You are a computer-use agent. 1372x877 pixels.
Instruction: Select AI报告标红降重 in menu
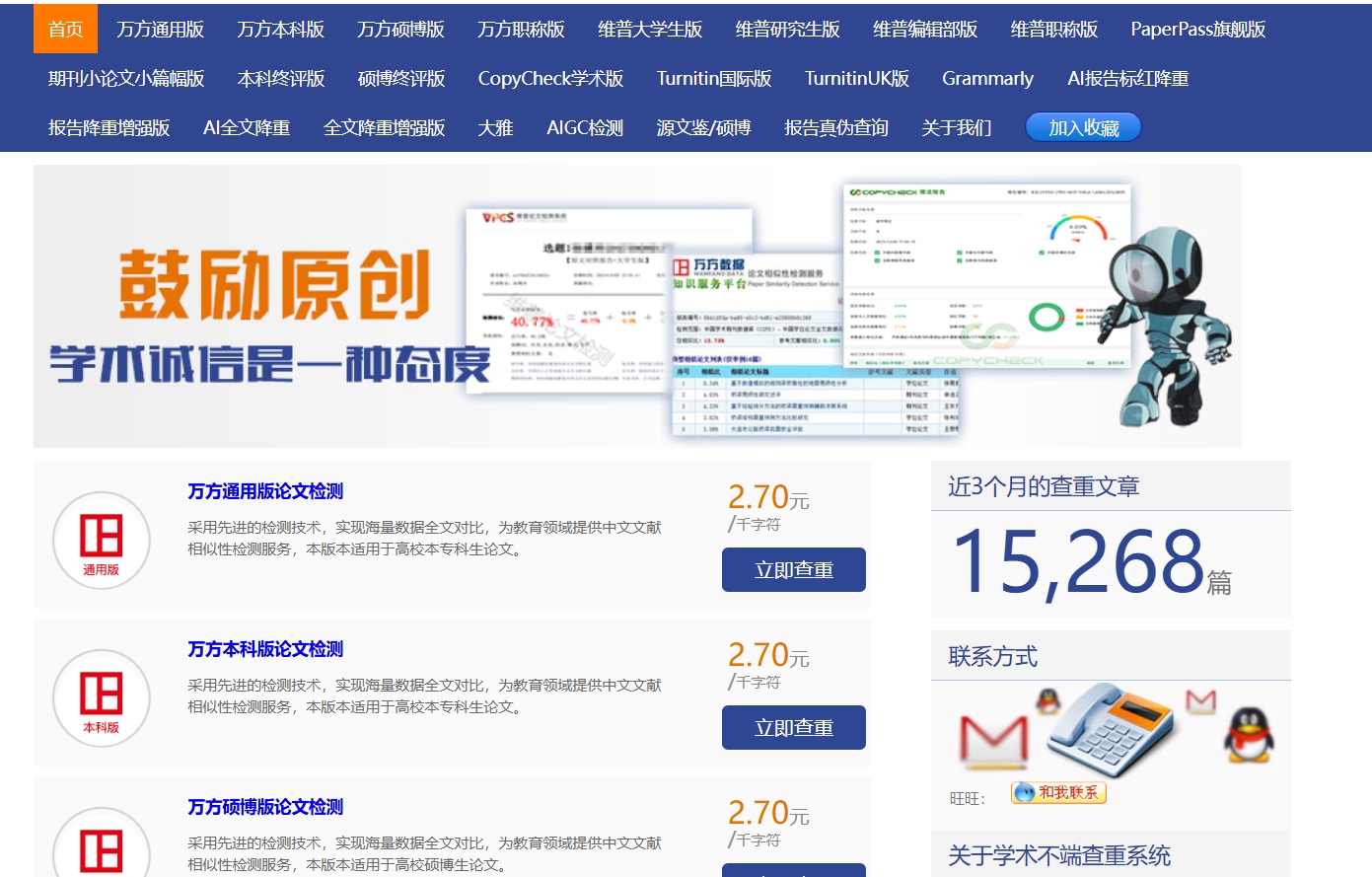(1127, 78)
